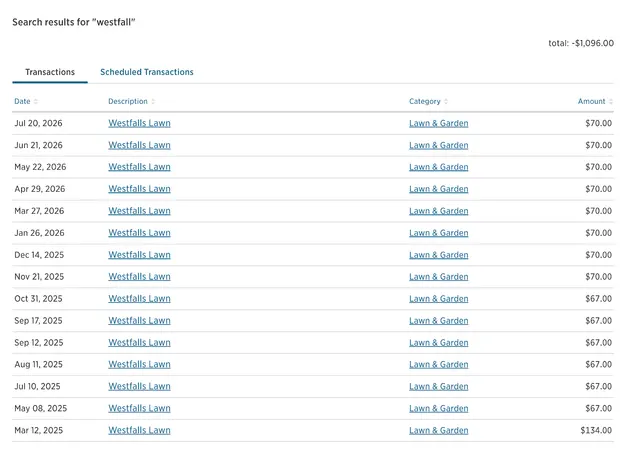The width and height of the screenshot is (640, 468).
Task: Click Lawn & Garden category on Jul 20, 2026 row
Action: 439,123
